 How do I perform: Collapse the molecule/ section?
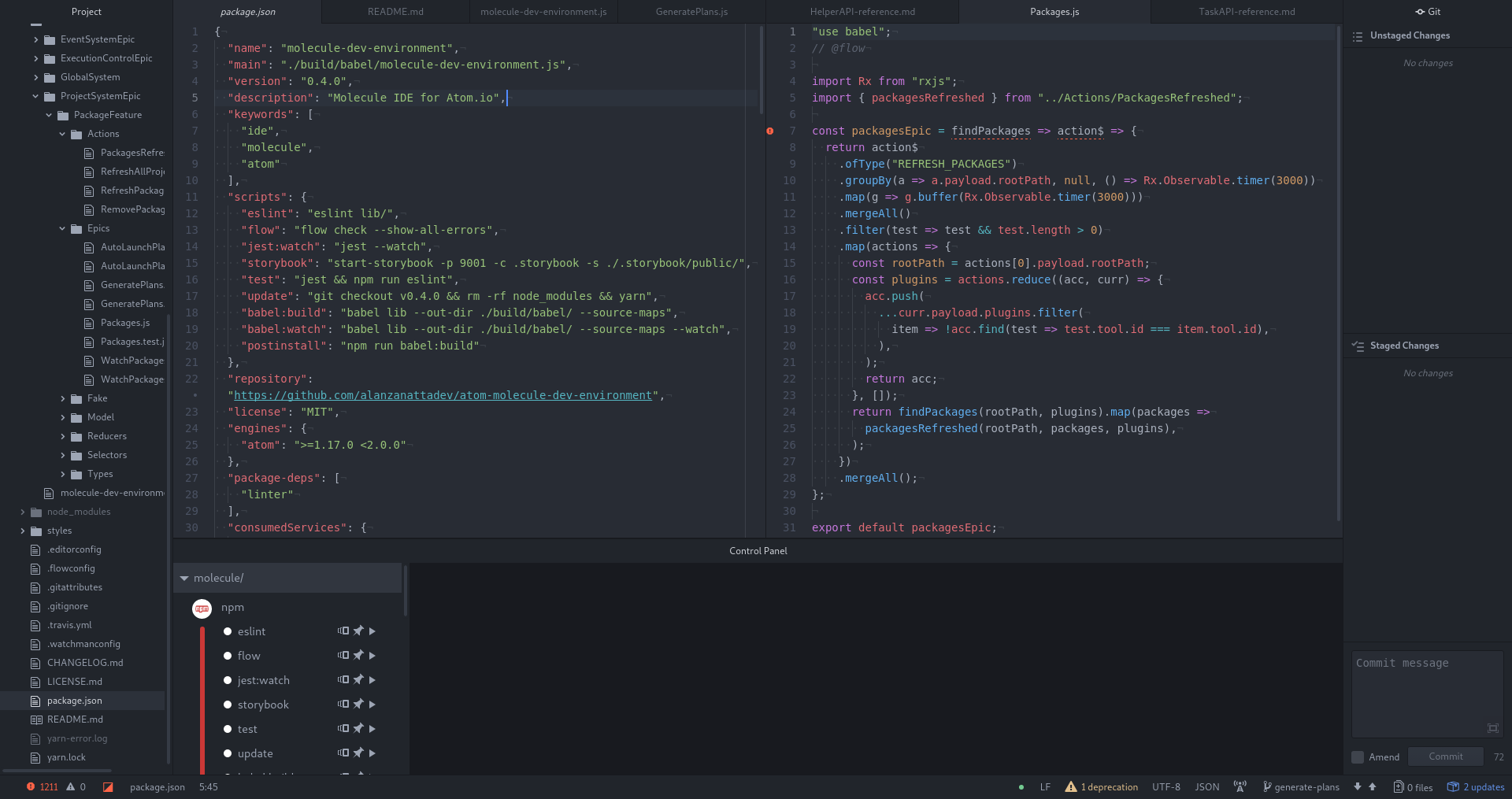click(184, 578)
